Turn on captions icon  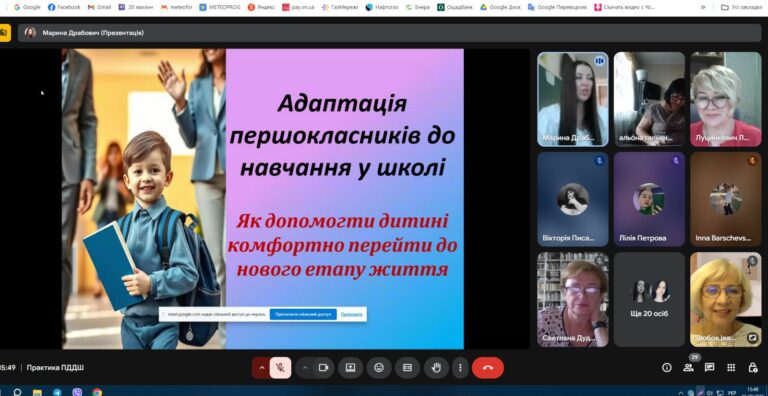coord(407,368)
